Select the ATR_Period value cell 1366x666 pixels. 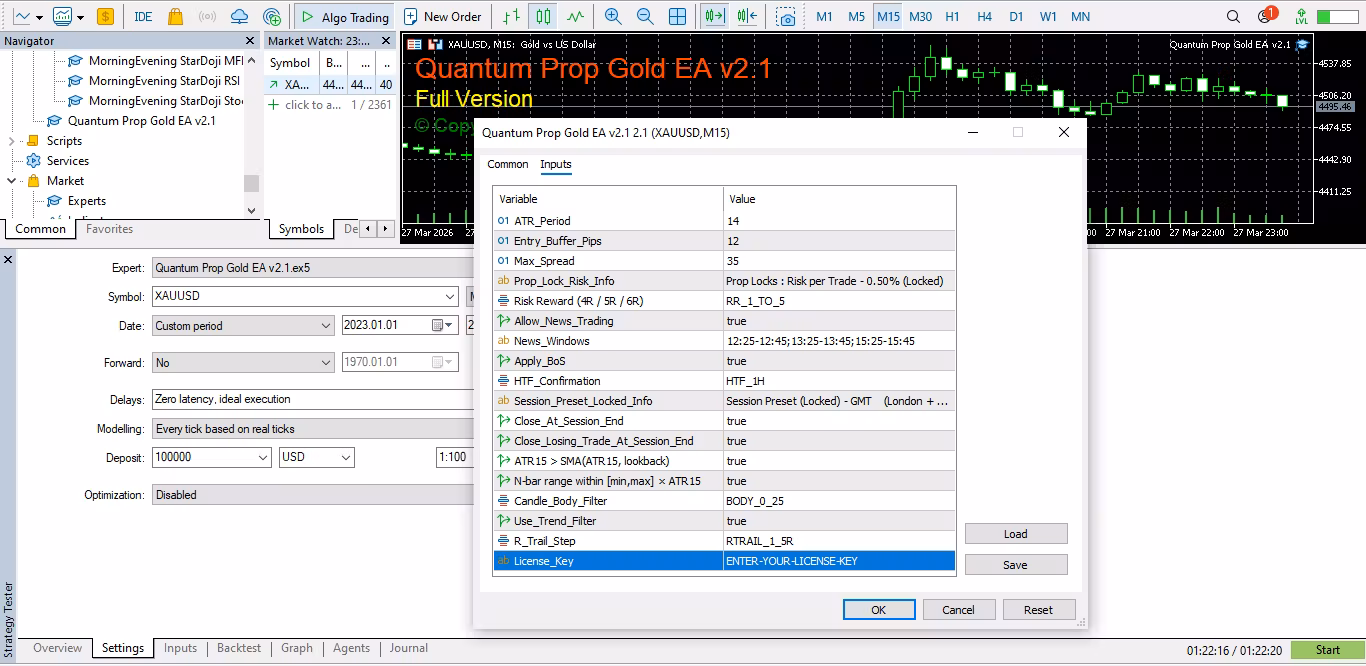[839, 221]
